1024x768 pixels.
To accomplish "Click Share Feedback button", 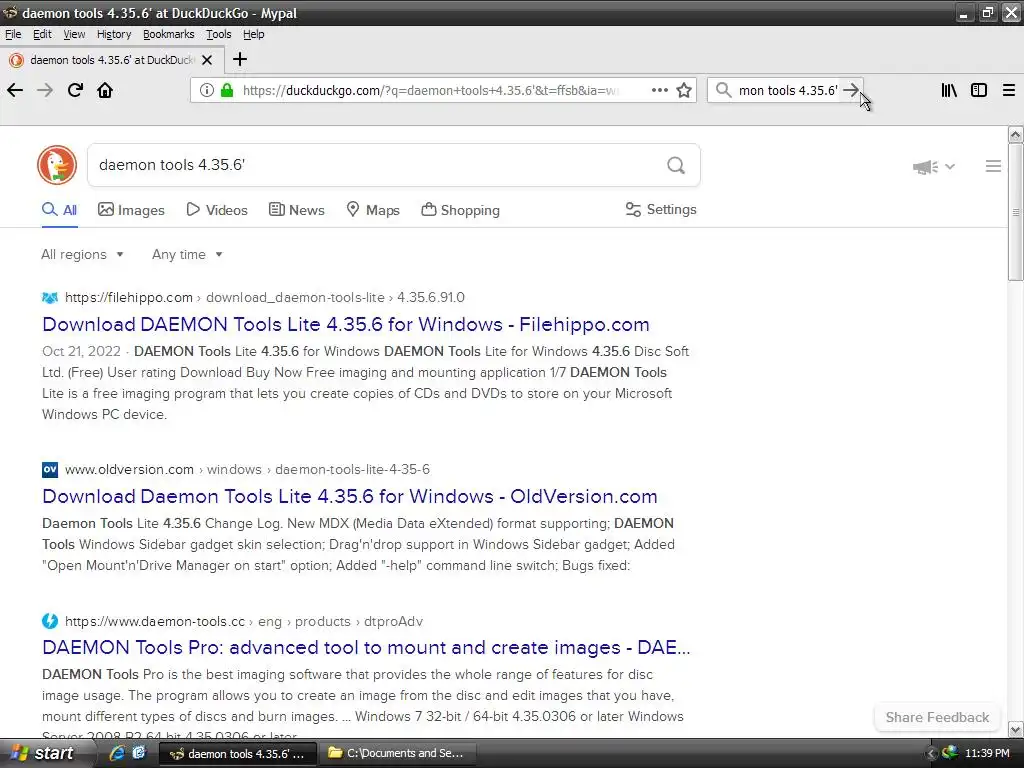I will 937,717.
